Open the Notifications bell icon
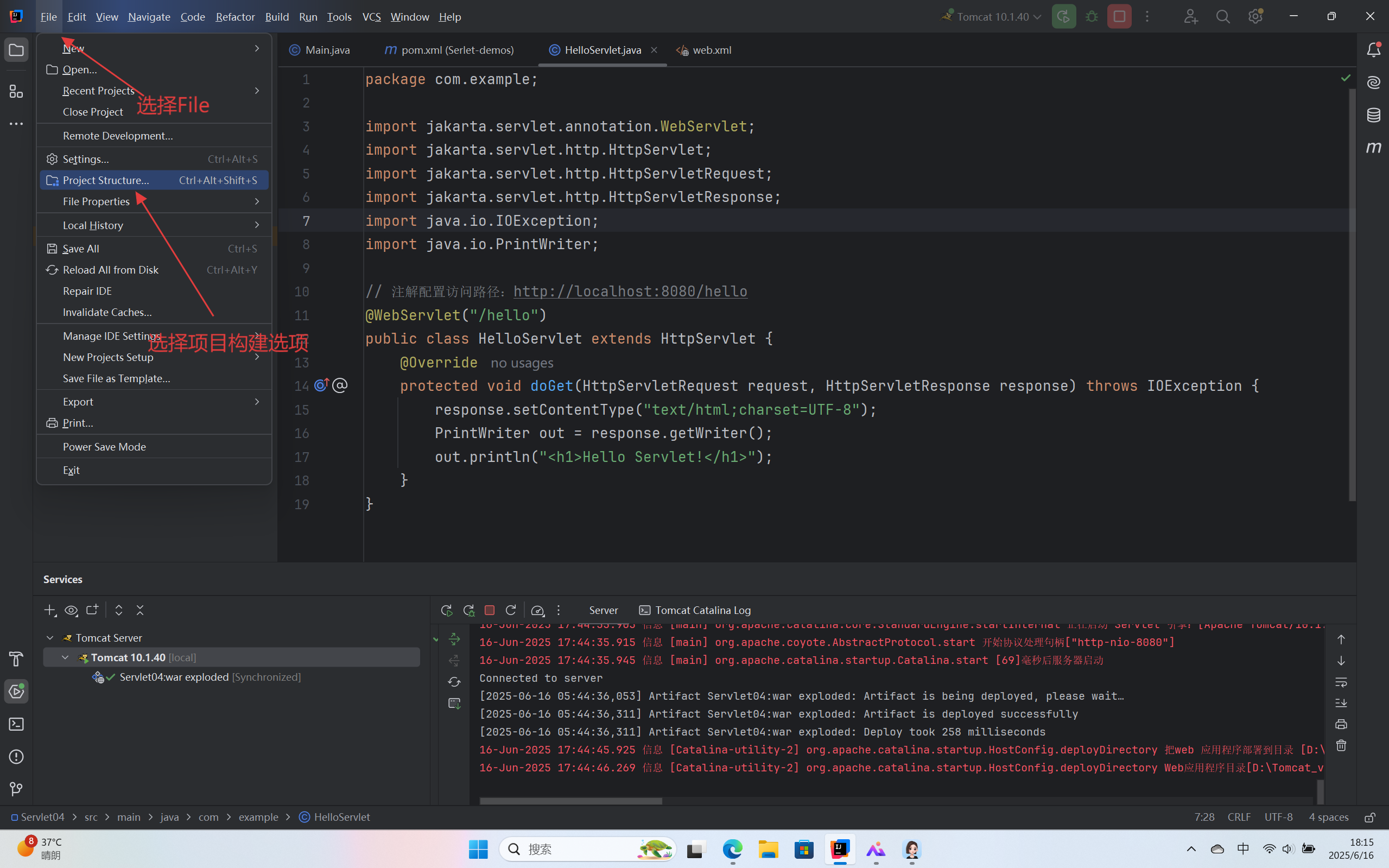Image resolution: width=1389 pixels, height=868 pixels. pyautogui.click(x=1373, y=50)
